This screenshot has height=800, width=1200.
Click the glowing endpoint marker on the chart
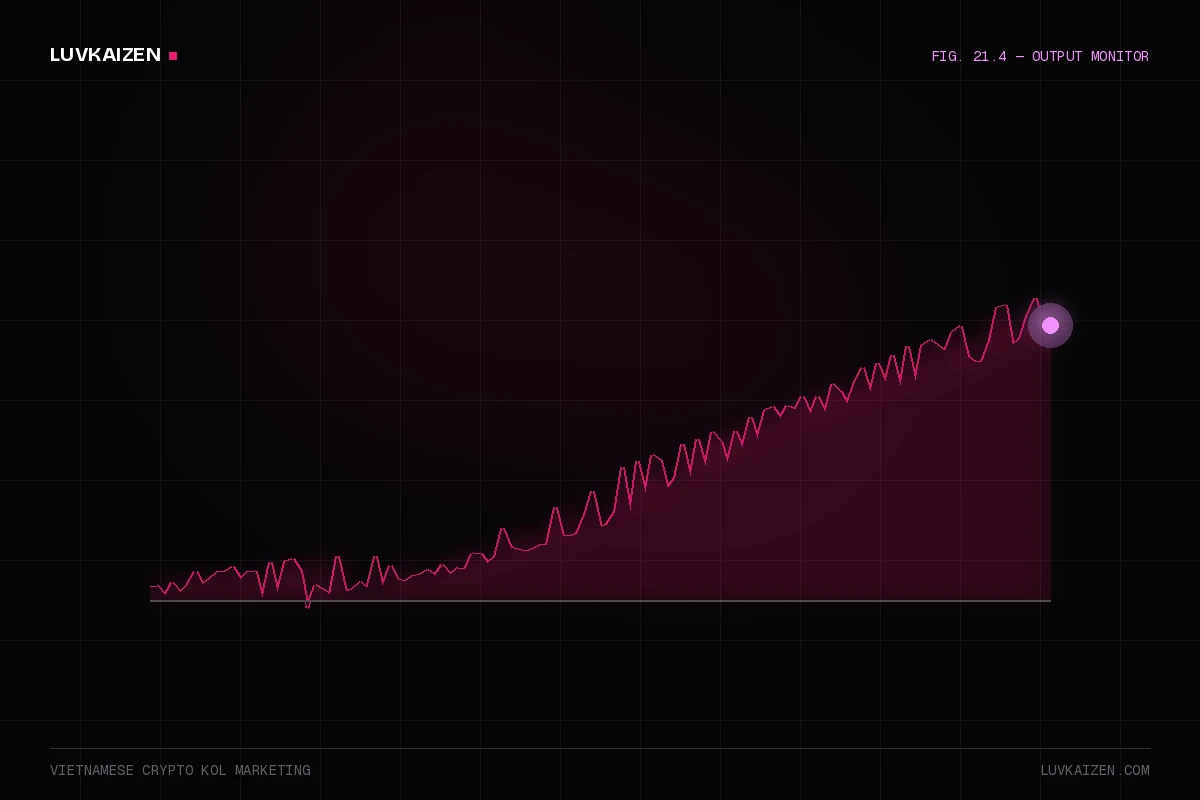click(1050, 325)
